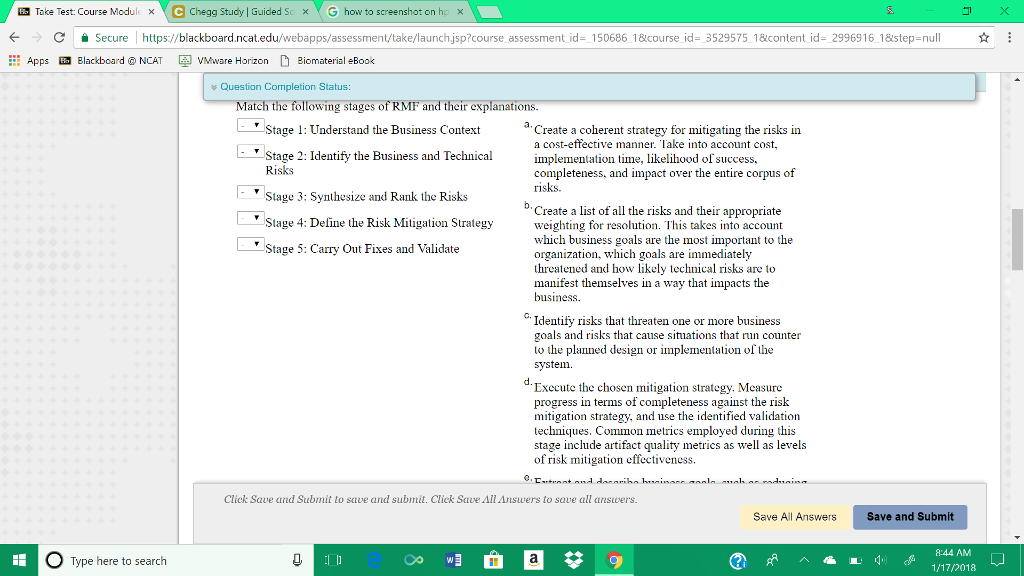Open the volume control in system tray
Viewport: 1024px width, 576px height.
point(880,560)
